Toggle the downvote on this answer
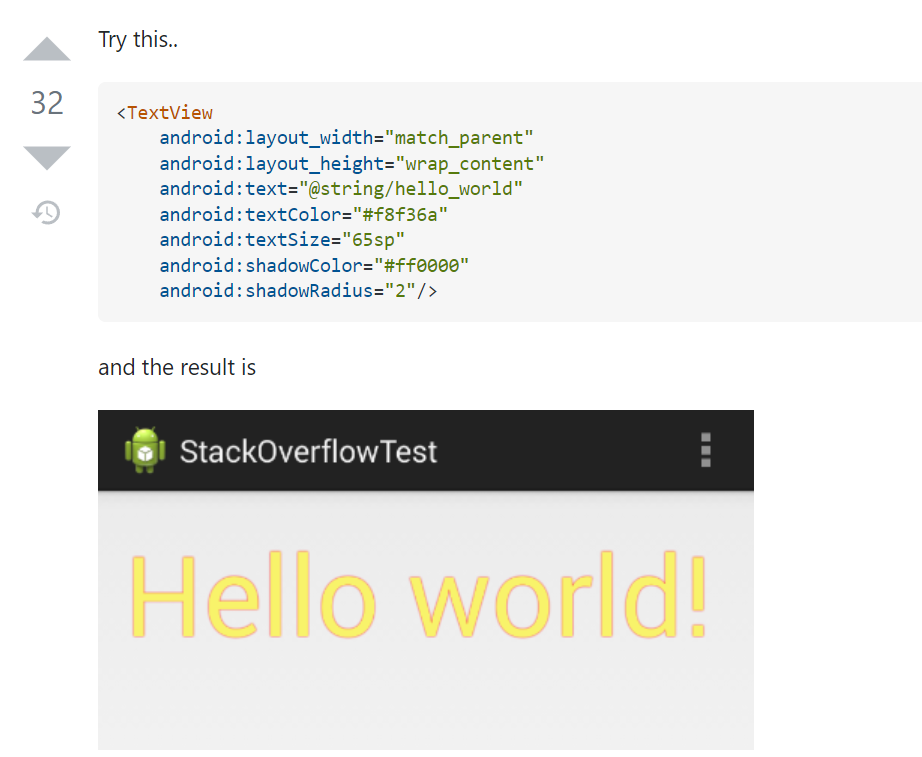The height and width of the screenshot is (757, 922). click(45, 157)
